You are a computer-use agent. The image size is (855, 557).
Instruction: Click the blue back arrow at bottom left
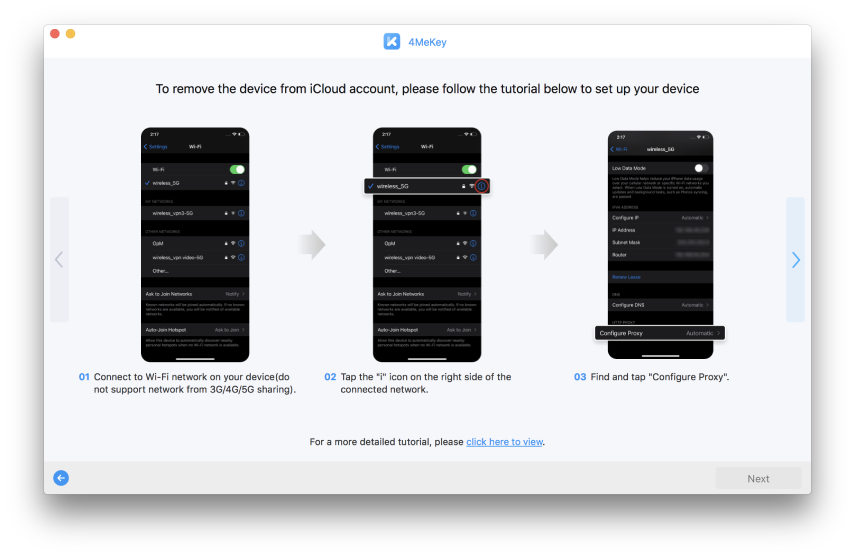click(61, 478)
